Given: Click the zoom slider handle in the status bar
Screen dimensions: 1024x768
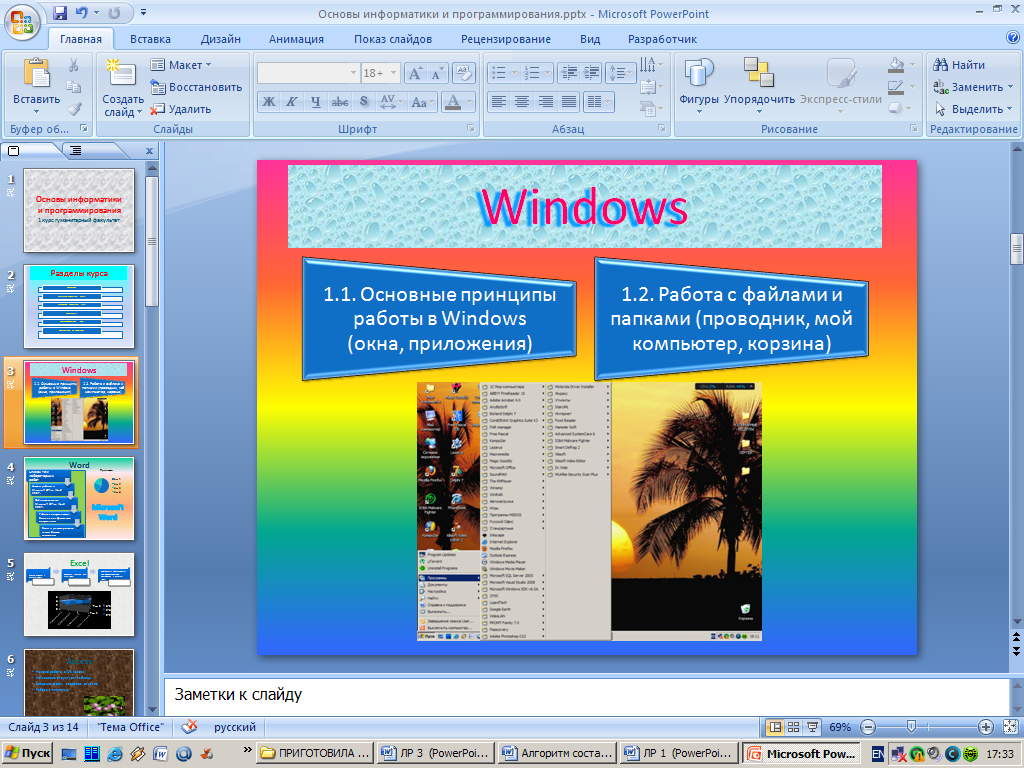Looking at the screenshot, I should 912,727.
